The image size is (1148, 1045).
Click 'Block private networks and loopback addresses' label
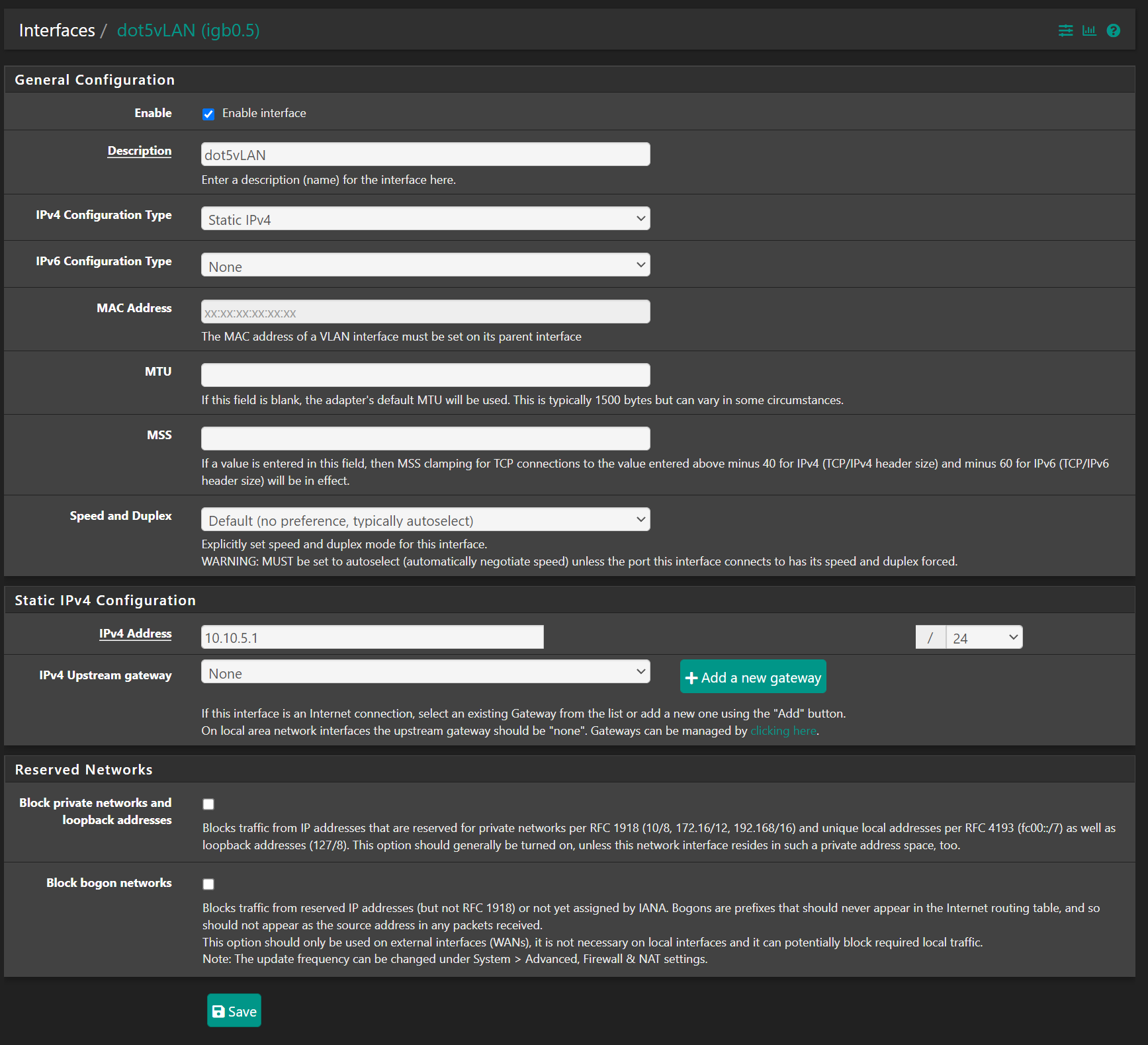[x=95, y=812]
